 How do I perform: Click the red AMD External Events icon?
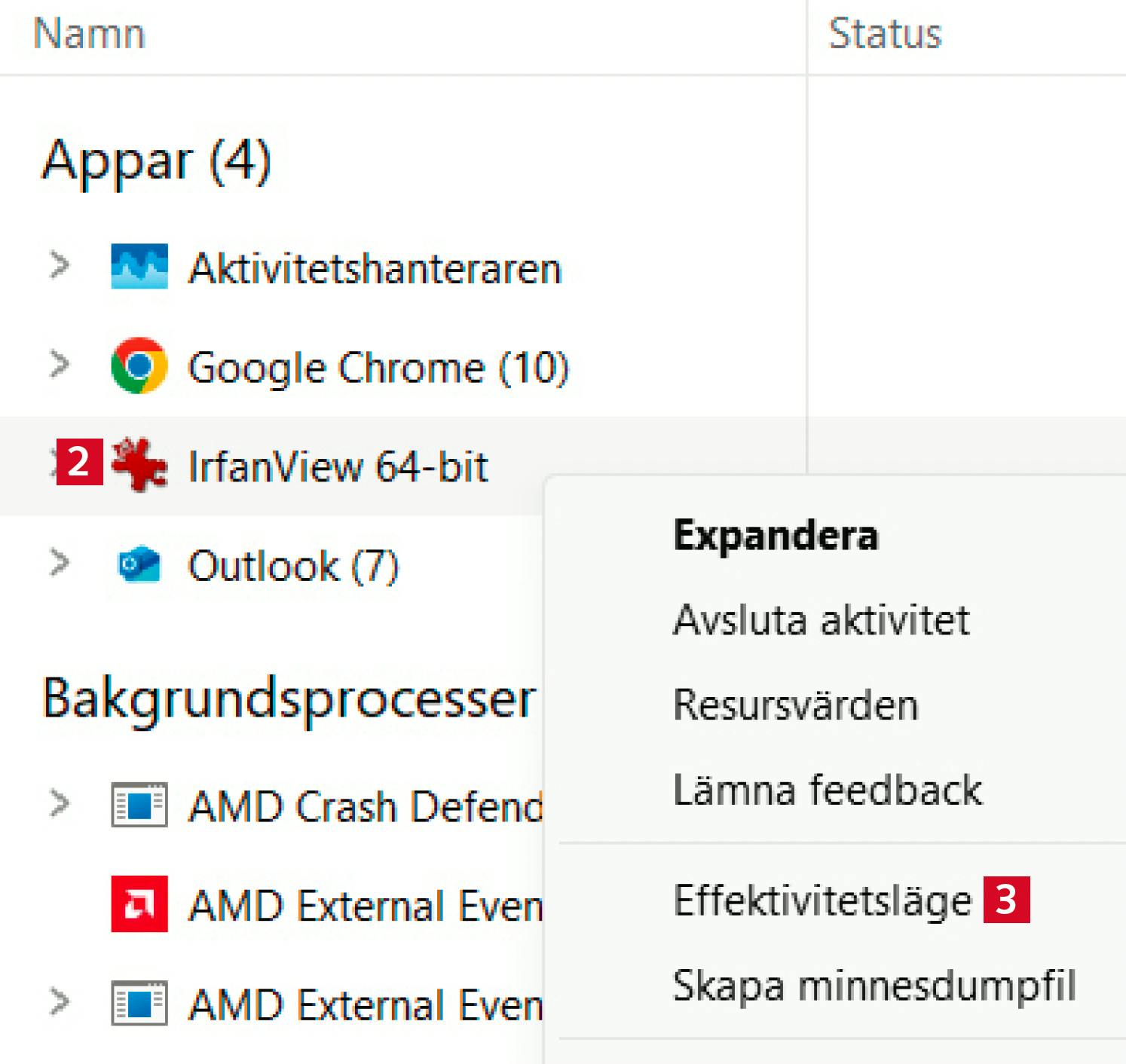coord(139,903)
